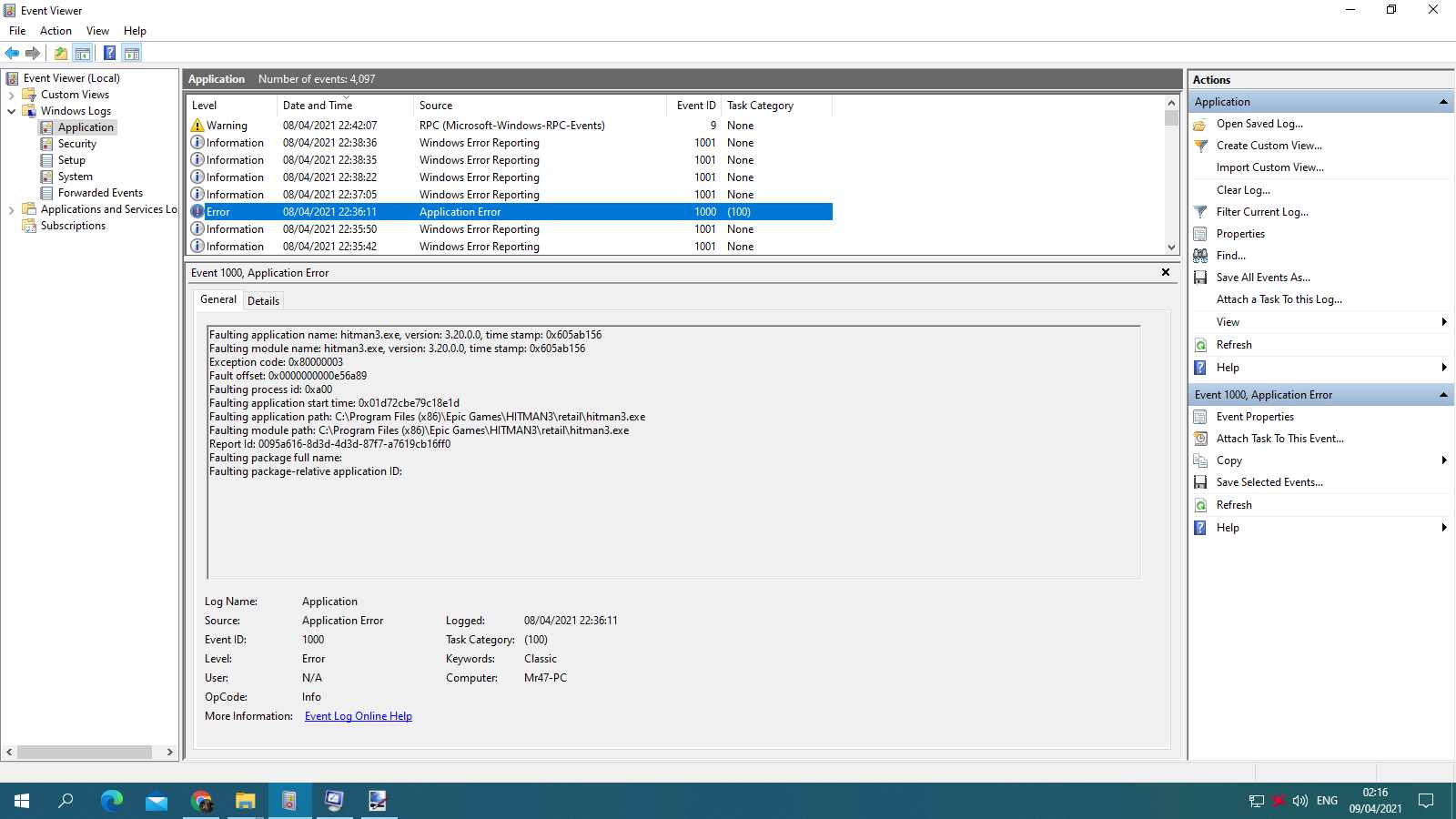Open the Help menu in menu bar
1456x819 pixels.
[135, 31]
